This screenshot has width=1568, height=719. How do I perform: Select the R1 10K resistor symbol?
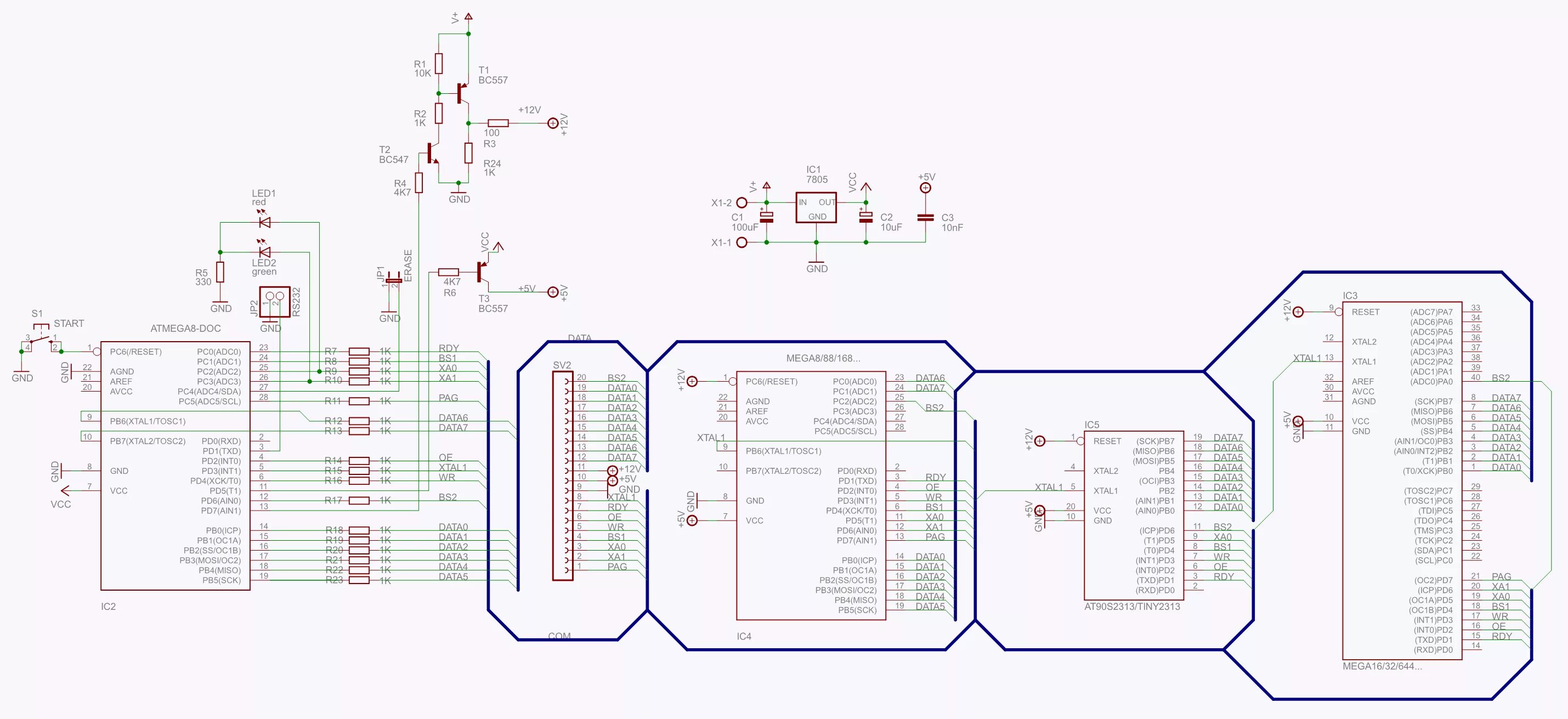[438, 63]
